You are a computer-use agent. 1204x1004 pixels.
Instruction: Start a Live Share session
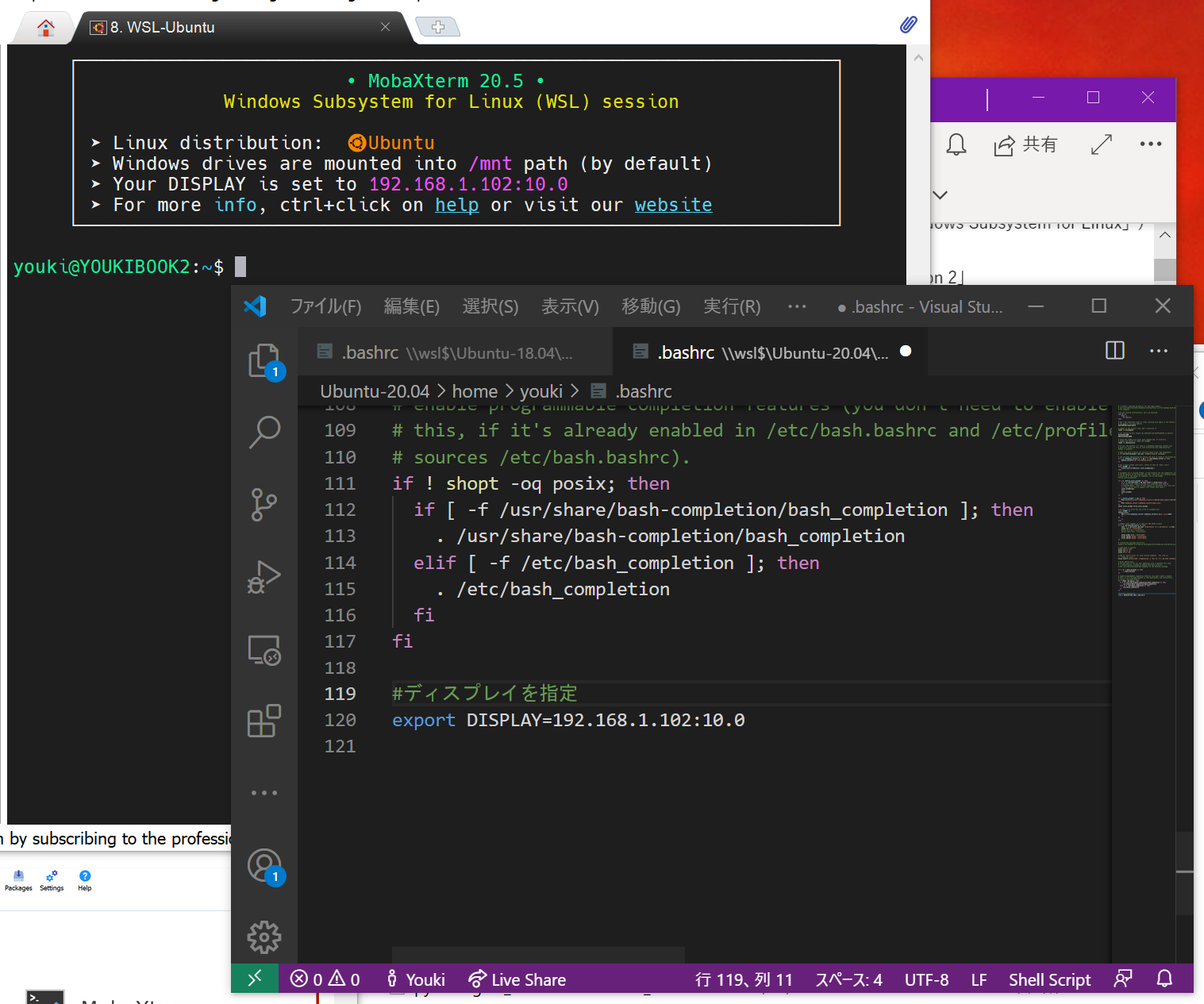click(517, 979)
